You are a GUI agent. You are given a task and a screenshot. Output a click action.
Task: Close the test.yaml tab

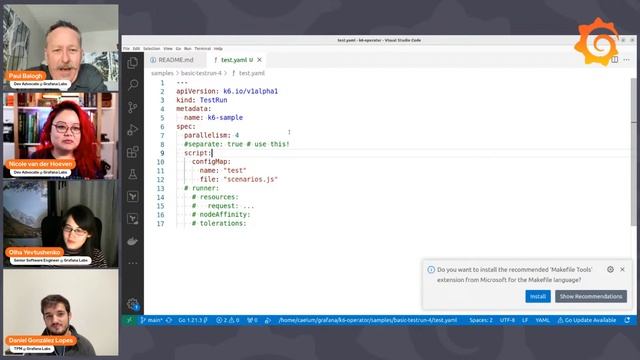259,60
